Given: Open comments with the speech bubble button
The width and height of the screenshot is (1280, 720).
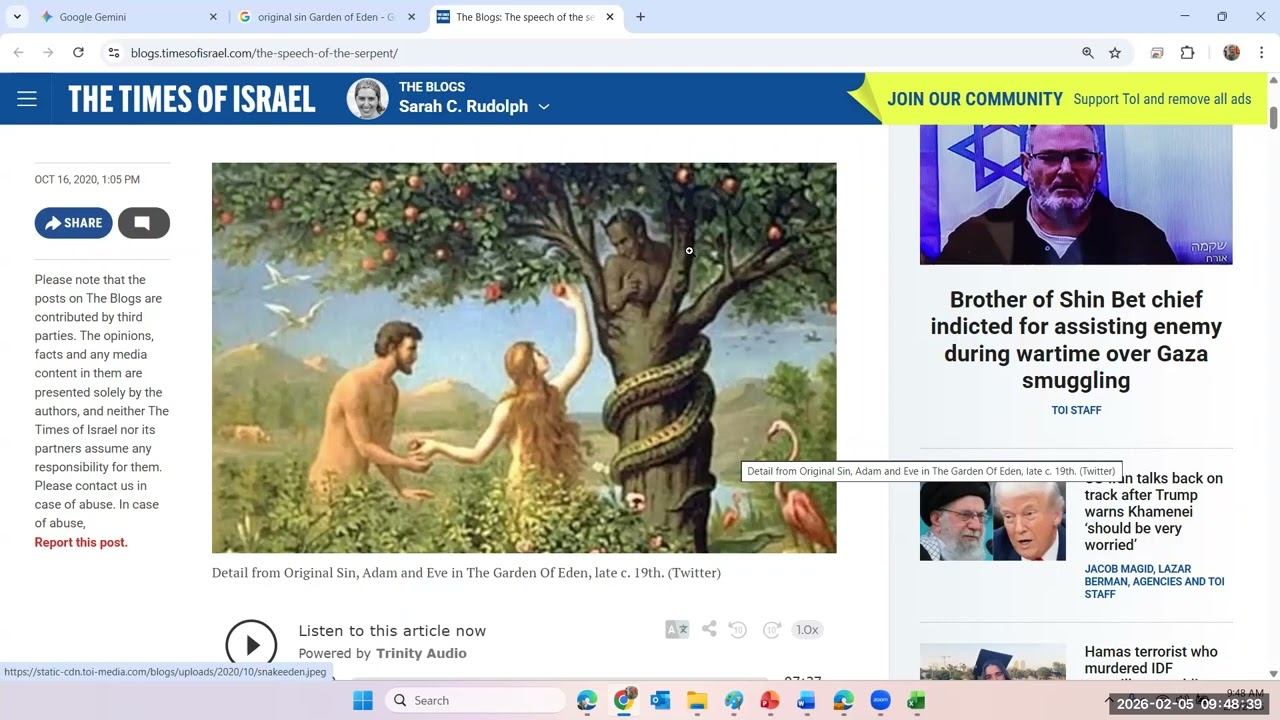Looking at the screenshot, I should [x=143, y=223].
